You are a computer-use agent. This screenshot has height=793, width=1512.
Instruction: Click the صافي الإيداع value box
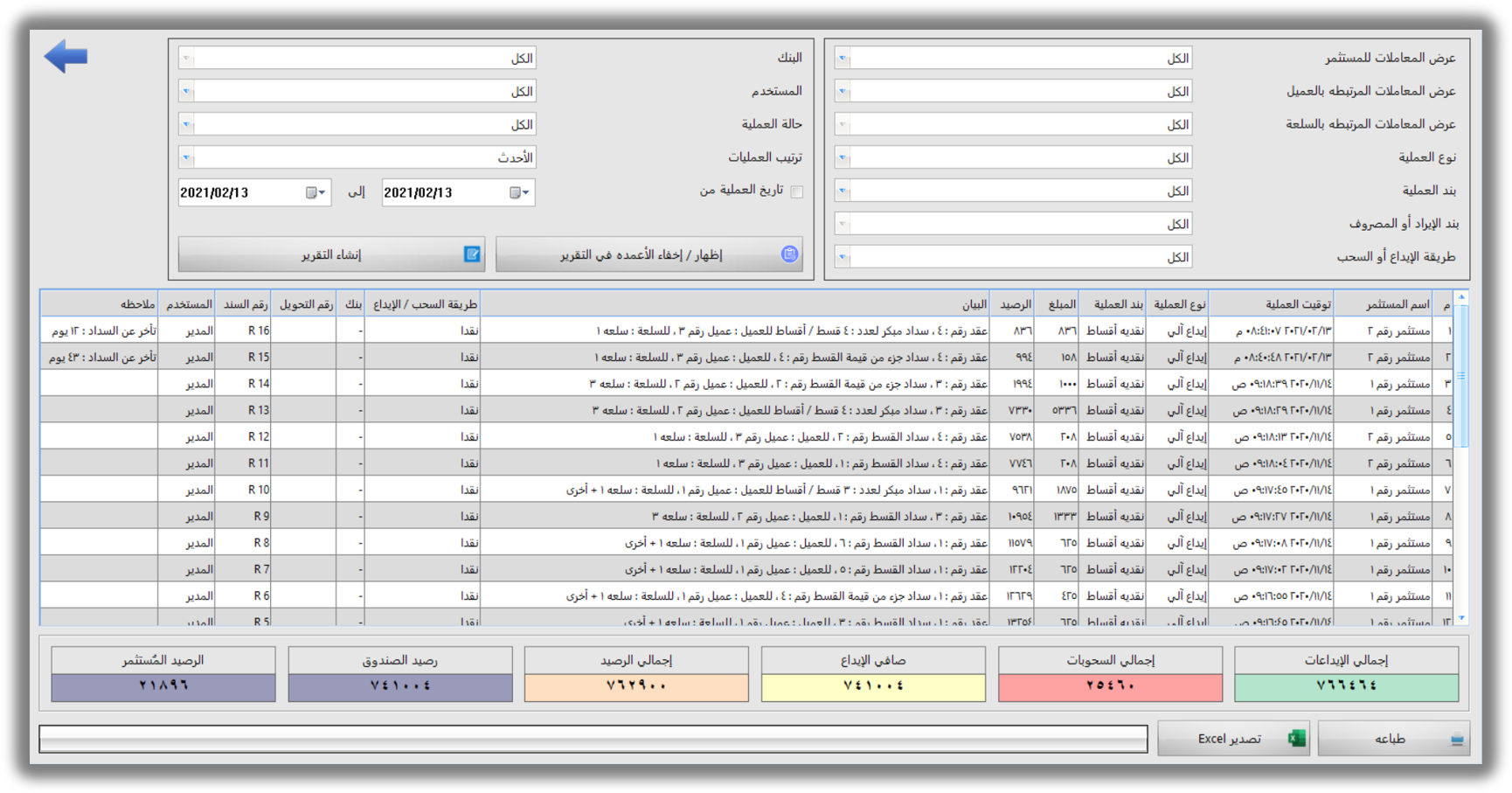click(873, 686)
